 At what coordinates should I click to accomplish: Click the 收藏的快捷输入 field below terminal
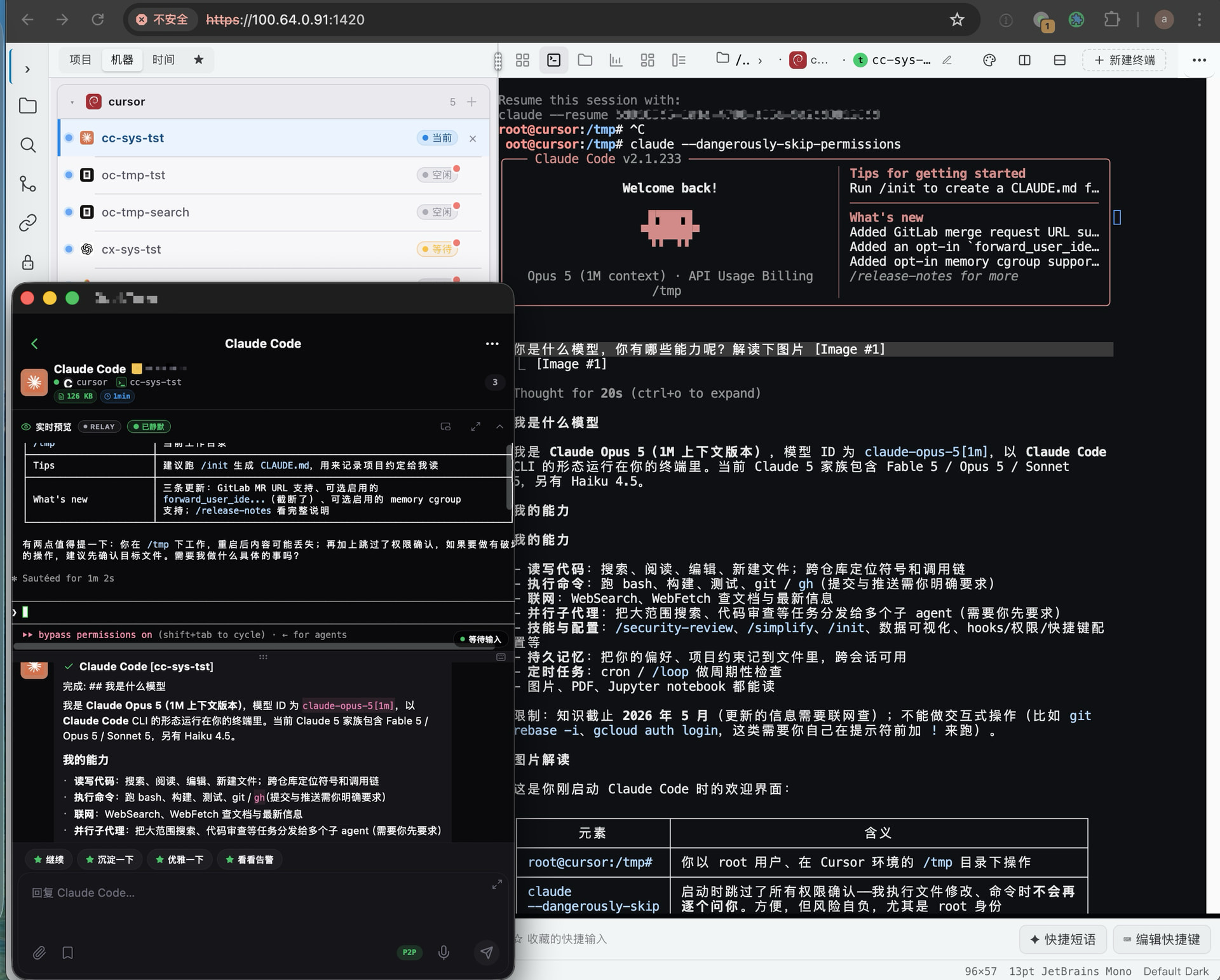pyautogui.click(x=567, y=939)
